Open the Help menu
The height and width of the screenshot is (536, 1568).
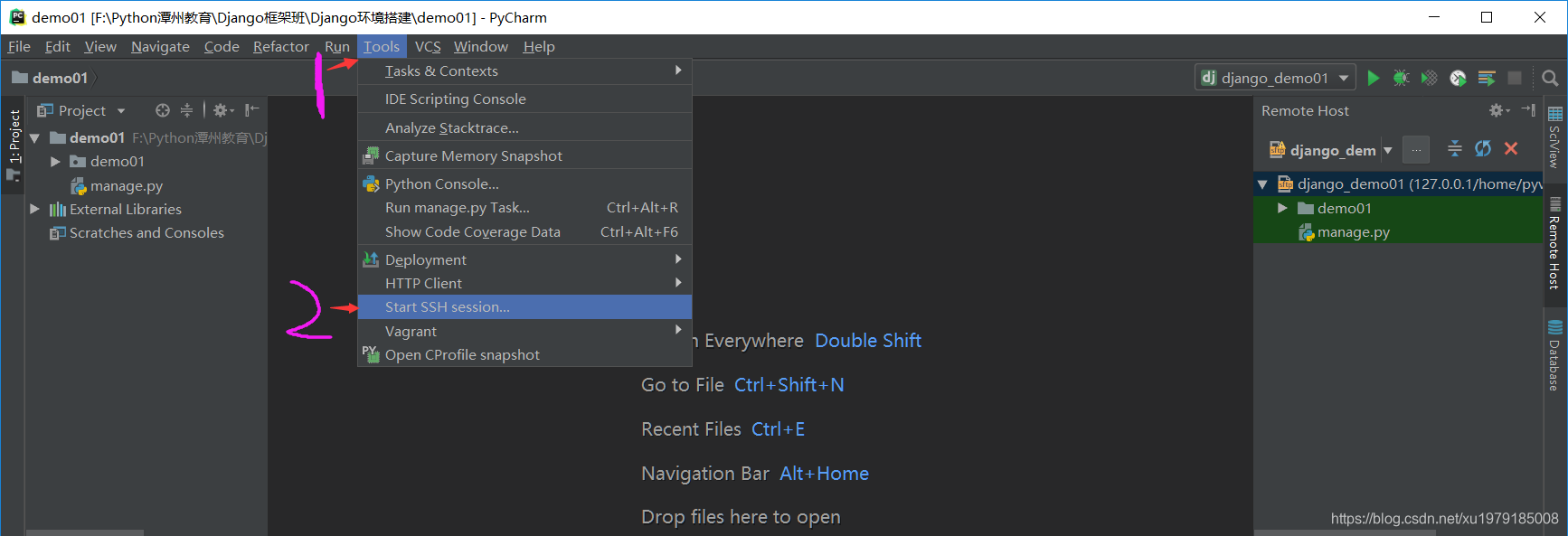(x=539, y=46)
